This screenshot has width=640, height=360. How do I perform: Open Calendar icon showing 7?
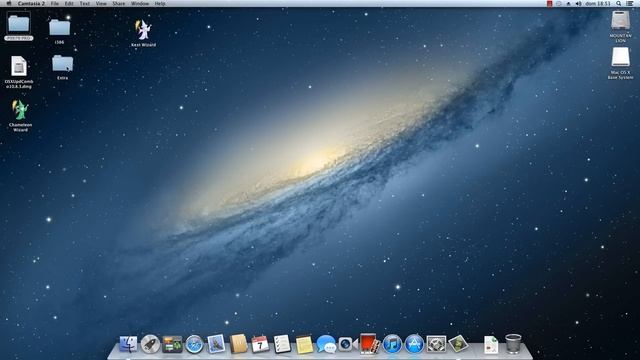[260, 344]
